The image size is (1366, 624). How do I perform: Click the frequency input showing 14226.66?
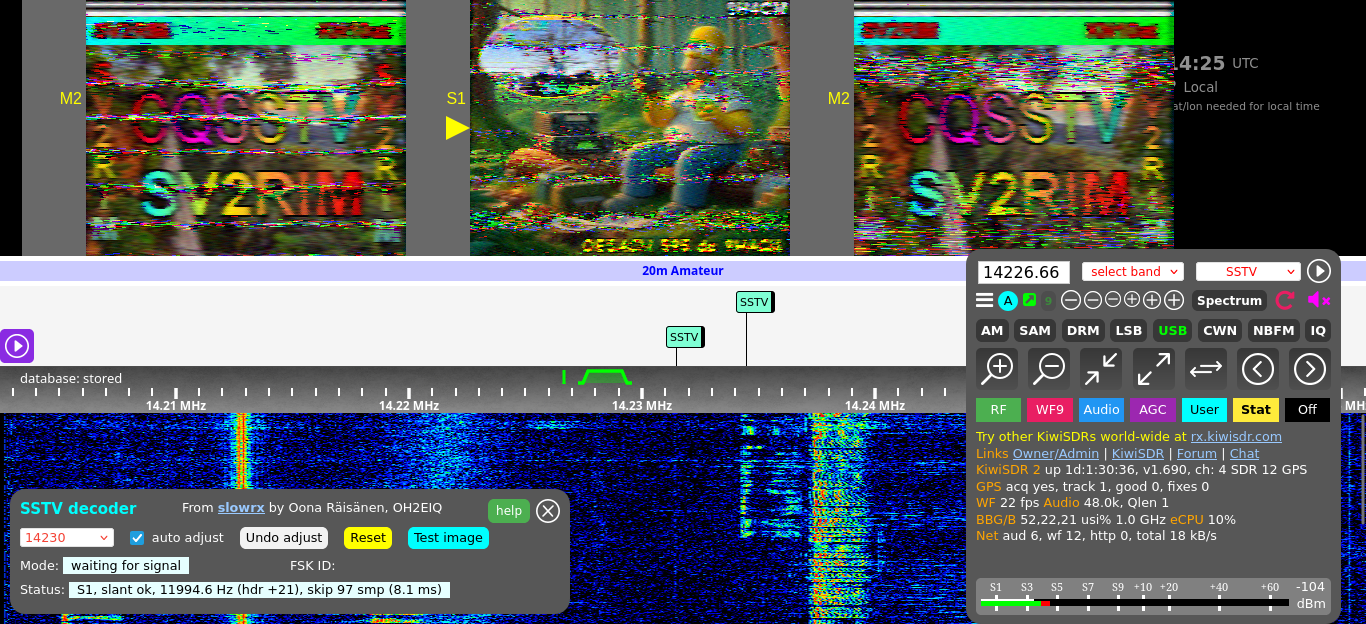coord(1024,272)
